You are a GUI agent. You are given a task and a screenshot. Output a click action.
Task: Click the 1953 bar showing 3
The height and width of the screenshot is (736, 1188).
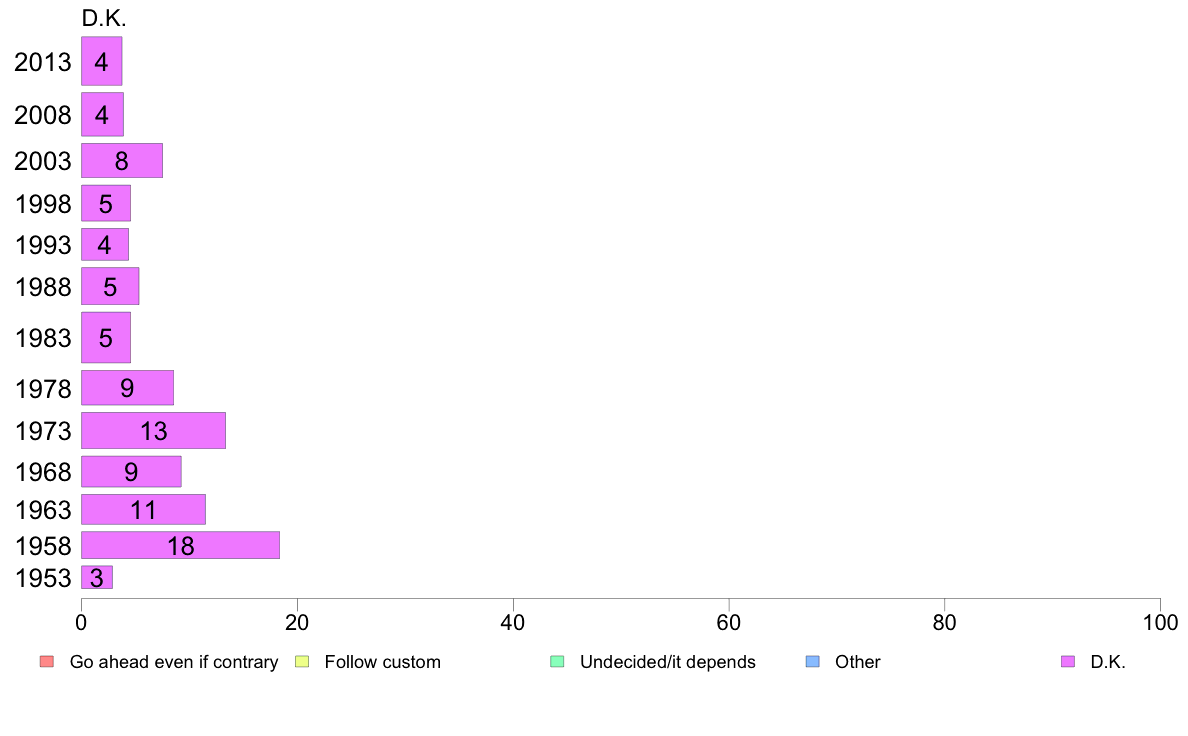click(97, 578)
